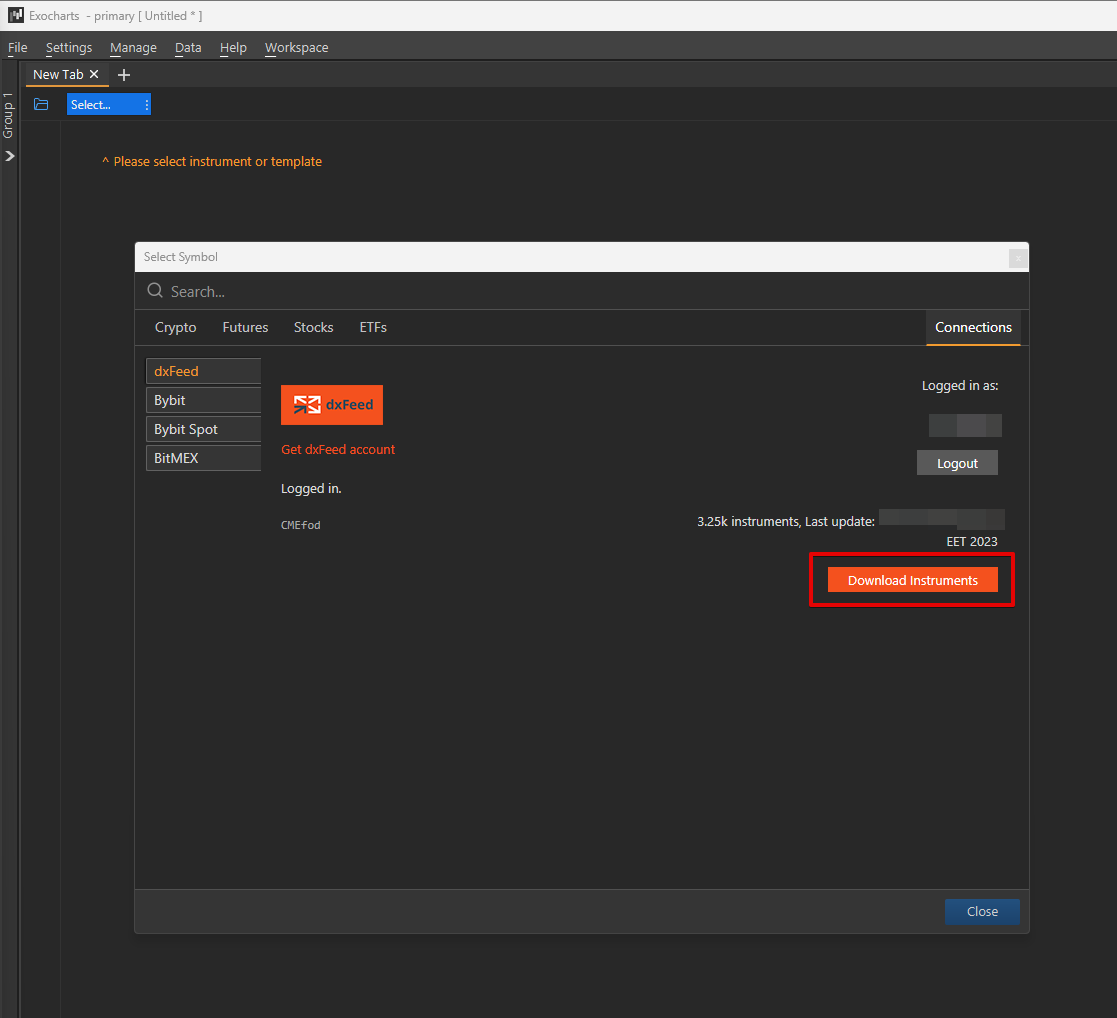Open the Help menu
Viewport: 1117px width, 1018px height.
[x=233, y=48]
